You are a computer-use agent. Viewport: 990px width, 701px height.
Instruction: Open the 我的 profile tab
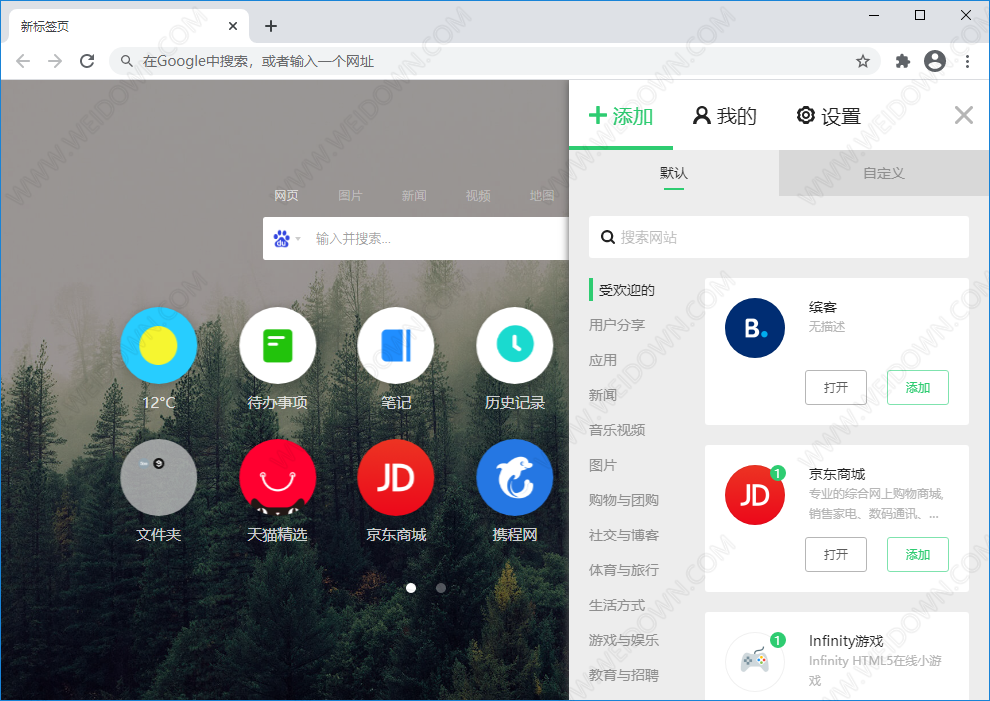click(x=725, y=116)
